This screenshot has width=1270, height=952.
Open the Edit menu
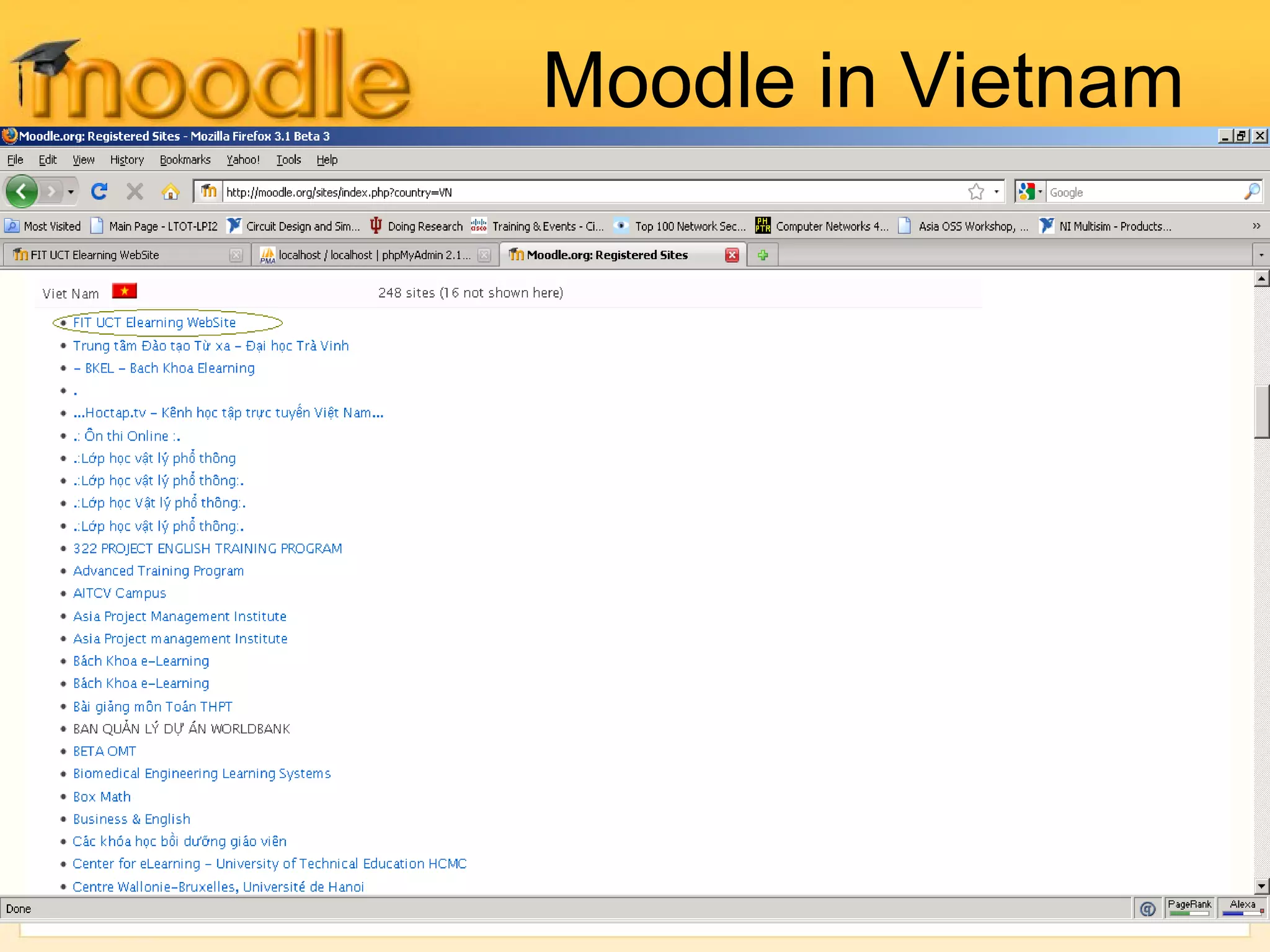(48, 160)
